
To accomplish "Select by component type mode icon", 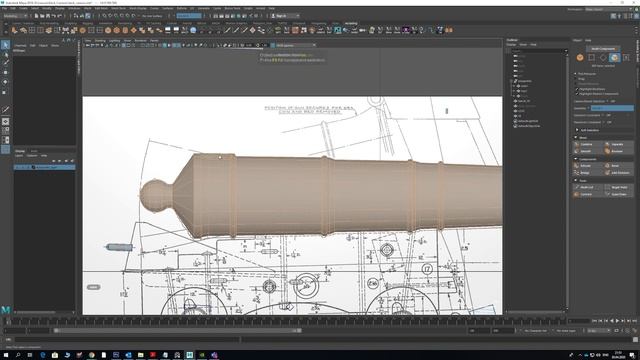I will pyautogui.click(x=88, y=16).
